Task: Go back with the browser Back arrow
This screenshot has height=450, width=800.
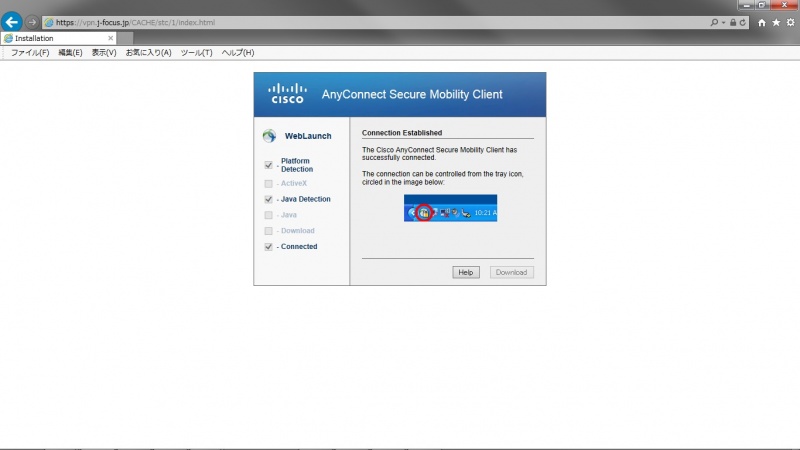Action: (x=11, y=22)
